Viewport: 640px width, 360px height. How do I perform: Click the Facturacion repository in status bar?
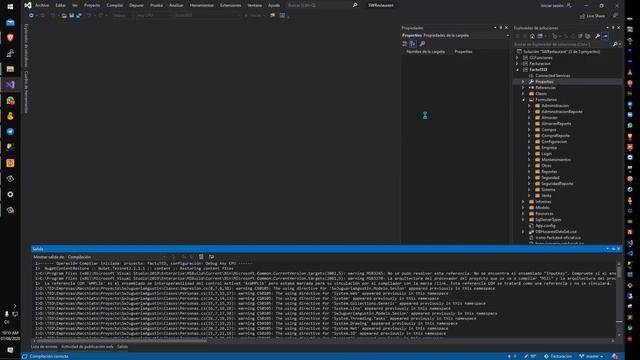coord(558,356)
